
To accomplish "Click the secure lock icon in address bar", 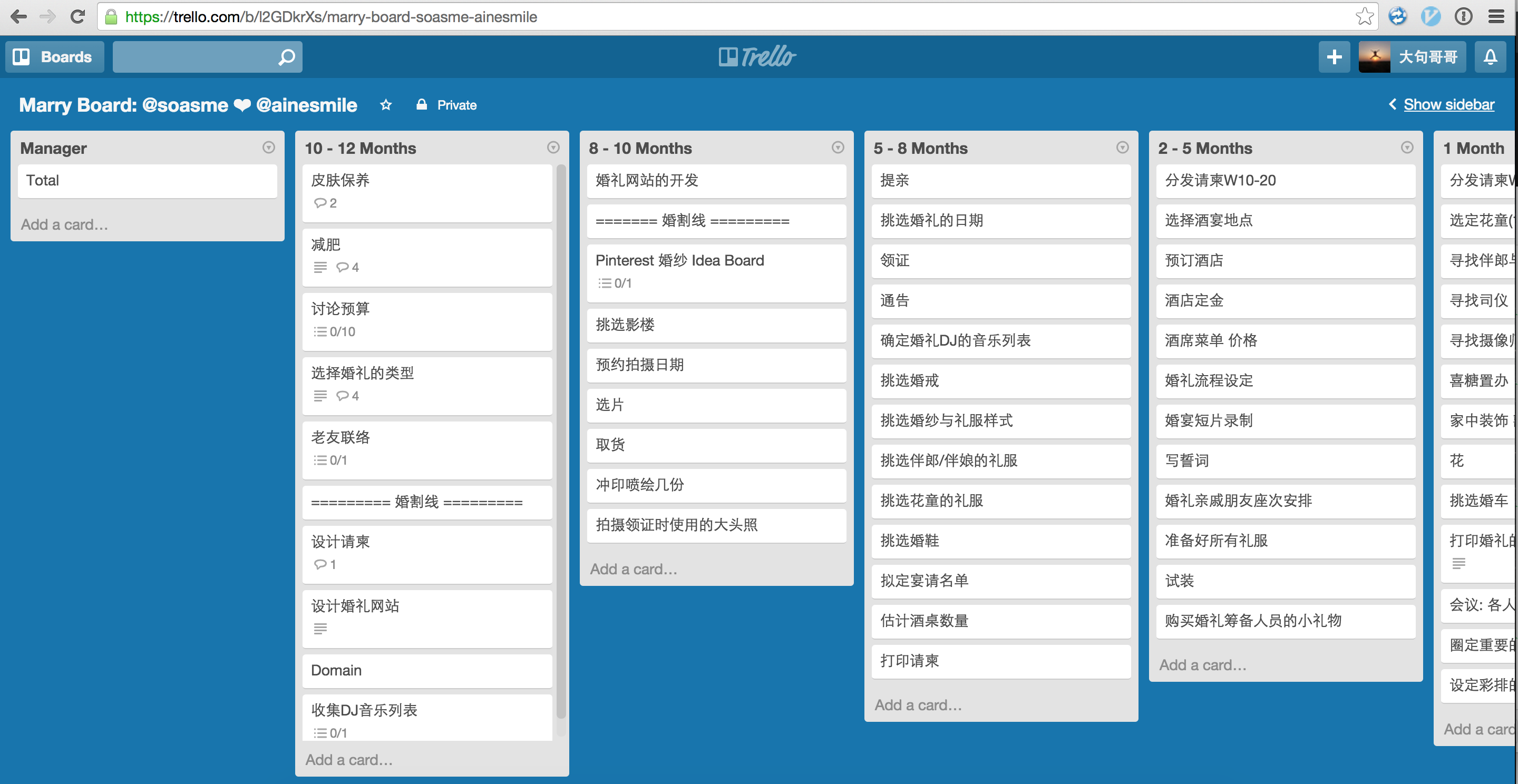I will tap(111, 16).
